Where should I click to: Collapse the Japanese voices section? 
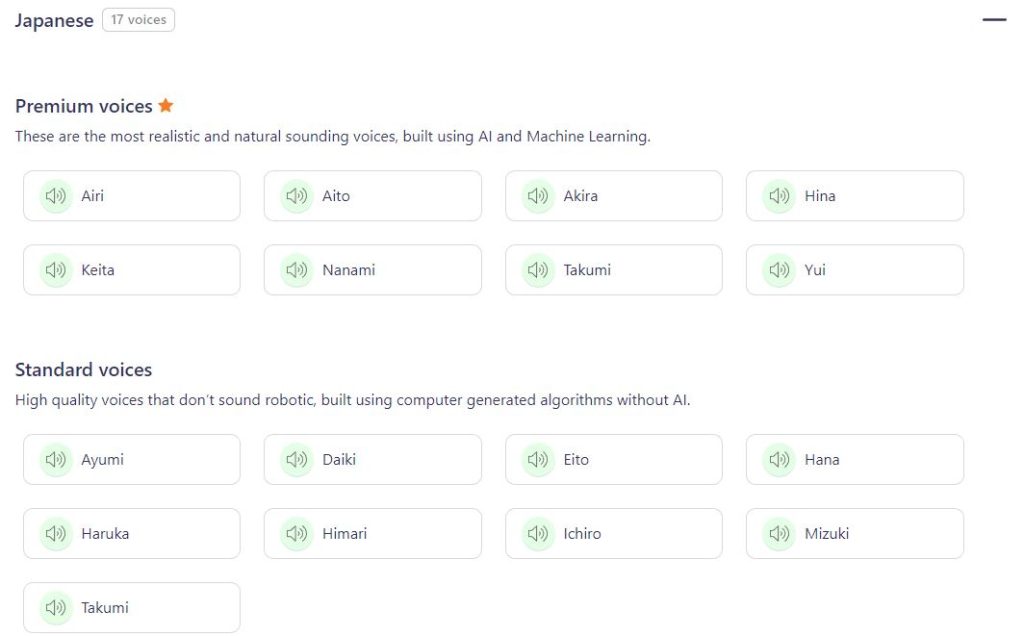click(996, 18)
